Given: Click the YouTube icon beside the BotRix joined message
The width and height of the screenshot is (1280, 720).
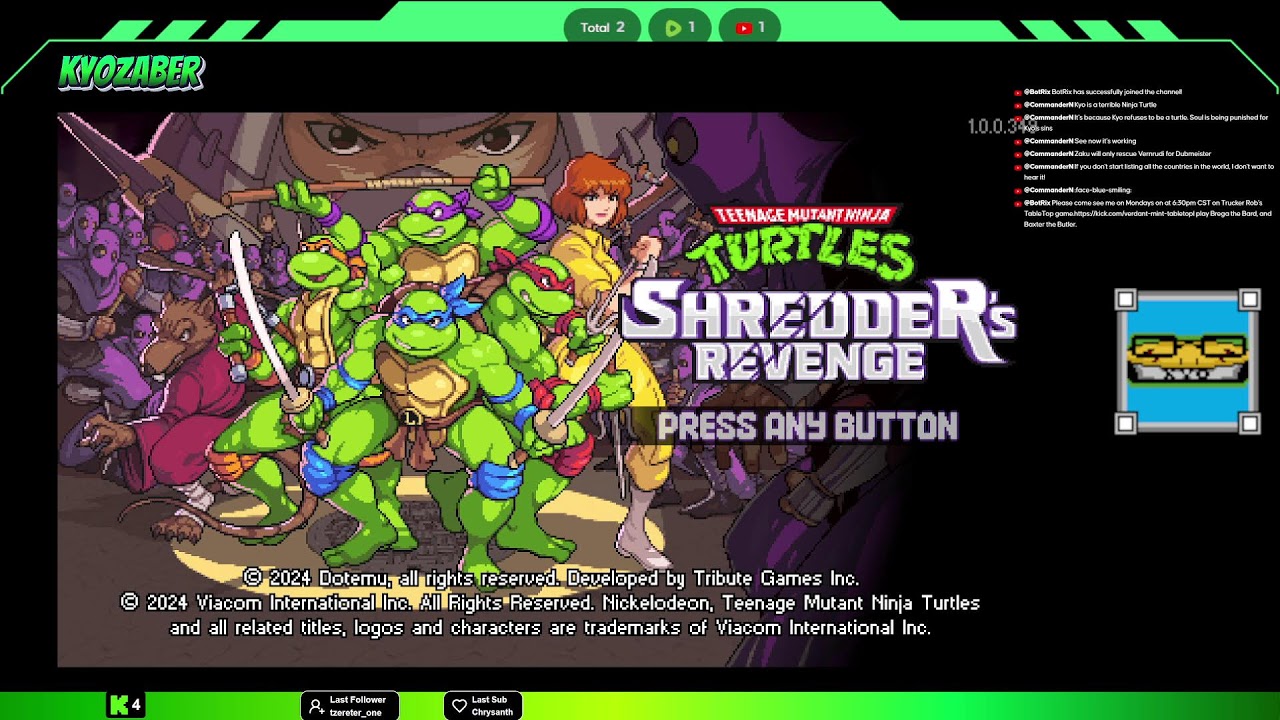Looking at the screenshot, I should [1018, 93].
